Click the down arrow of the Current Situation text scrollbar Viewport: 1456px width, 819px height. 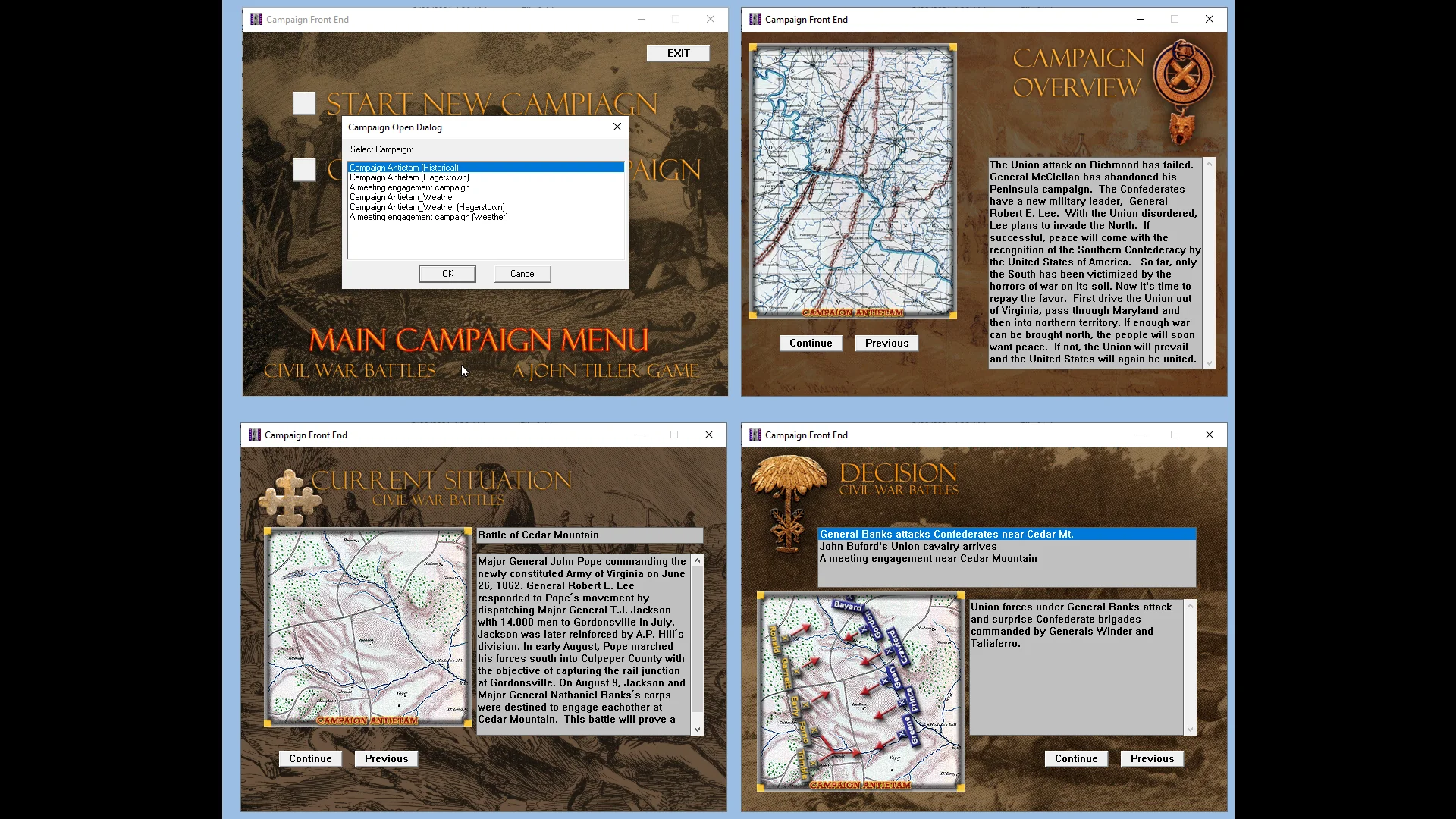point(697,730)
